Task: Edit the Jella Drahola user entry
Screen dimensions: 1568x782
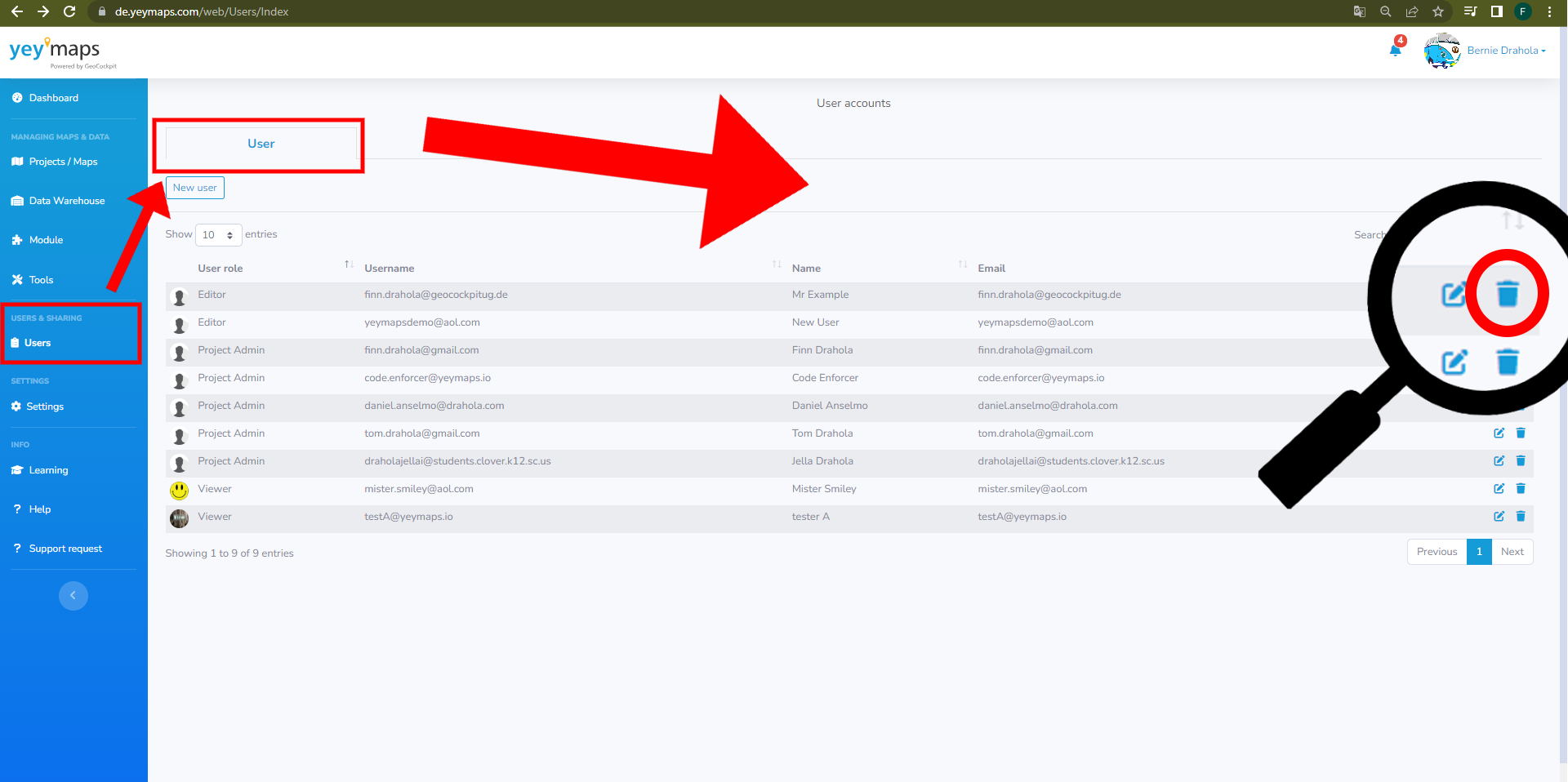Action: click(1499, 460)
